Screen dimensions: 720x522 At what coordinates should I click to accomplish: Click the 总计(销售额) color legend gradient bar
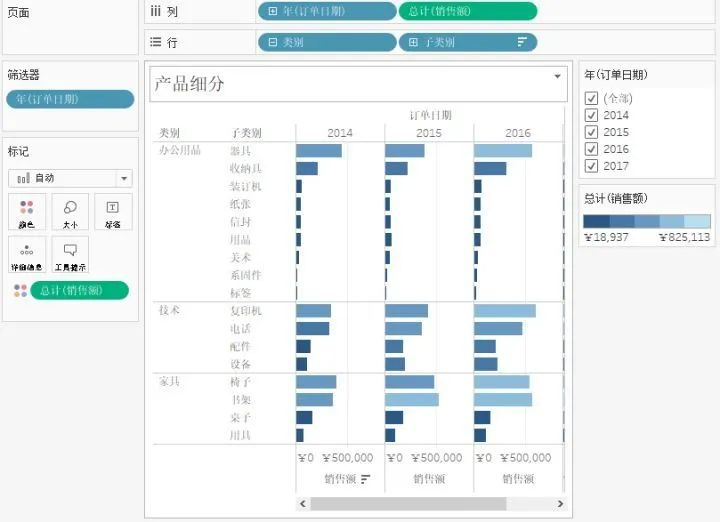(647, 221)
